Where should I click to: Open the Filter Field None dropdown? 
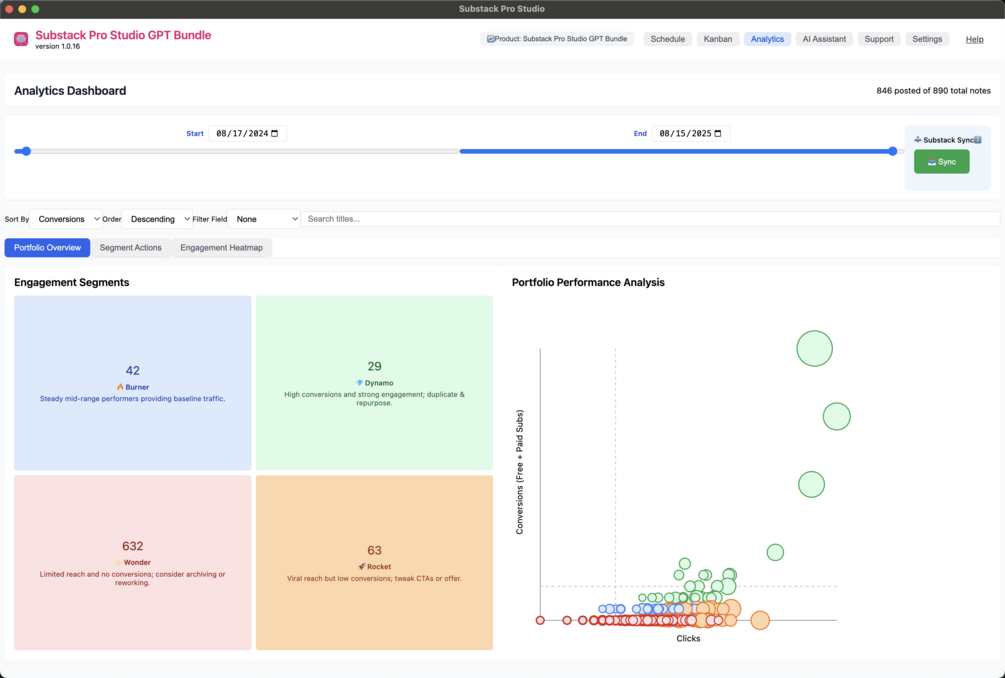pos(263,219)
